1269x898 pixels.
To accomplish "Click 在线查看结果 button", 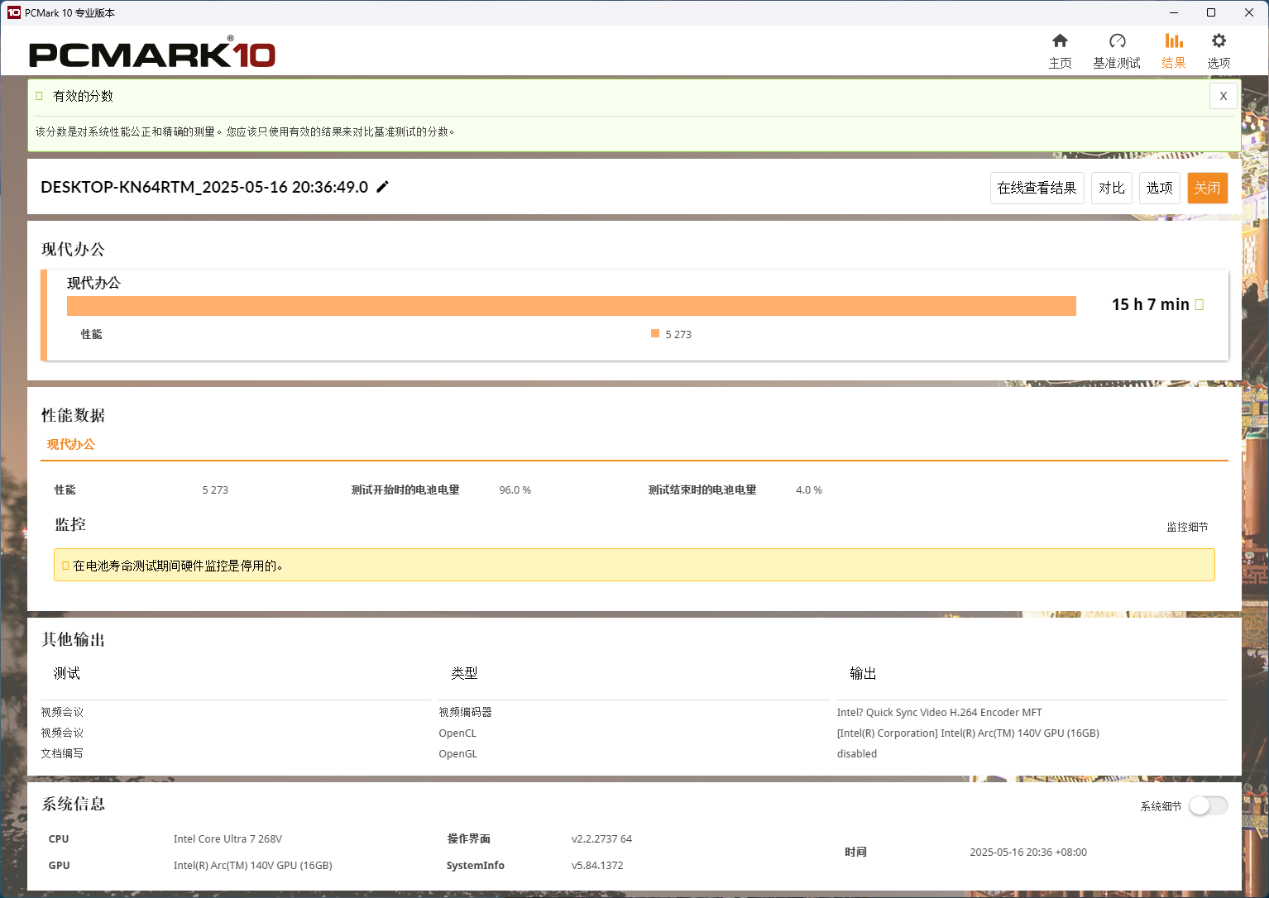I will click(x=1037, y=188).
